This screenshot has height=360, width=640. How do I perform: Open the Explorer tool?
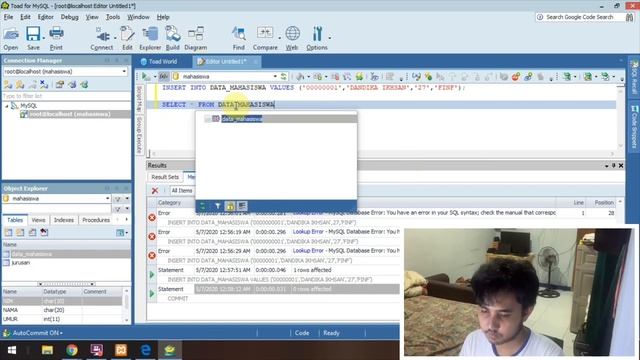tap(150, 38)
